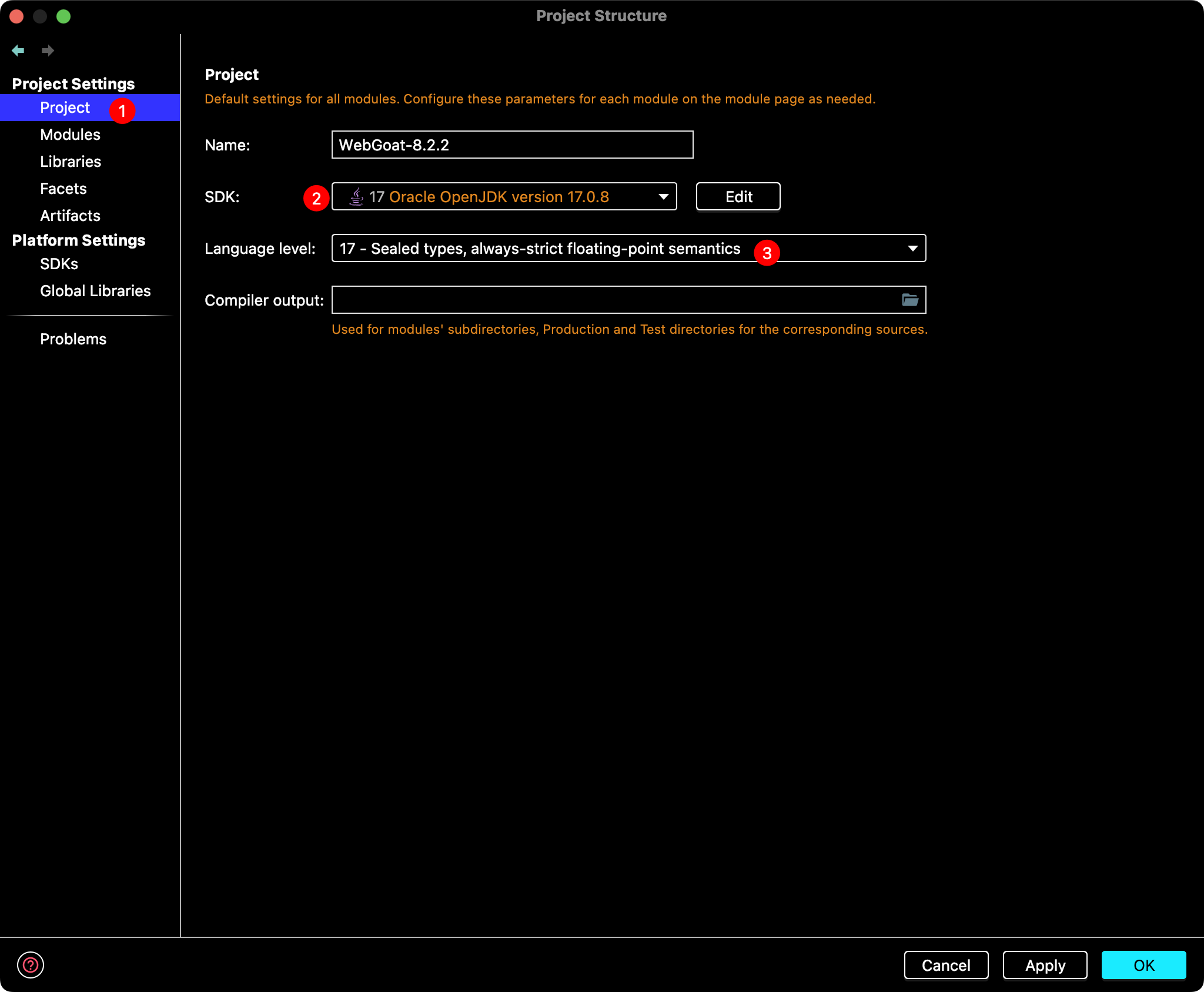Expand the SDK dropdown arrow
Screen dimensions: 1204x992
pyautogui.click(x=663, y=197)
